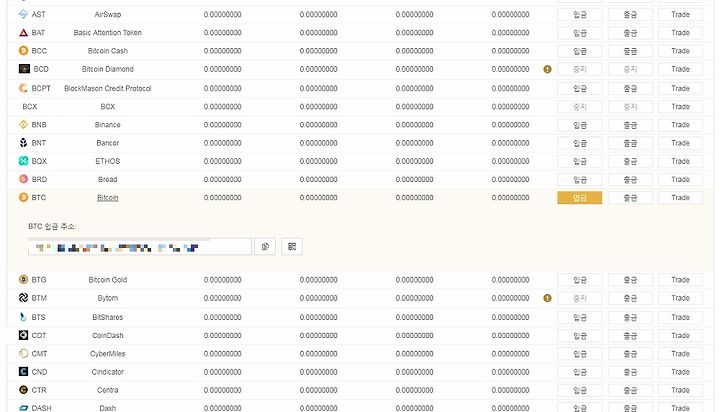Select the 'BCX' ticker text
720x412 pixels.
coord(30,107)
